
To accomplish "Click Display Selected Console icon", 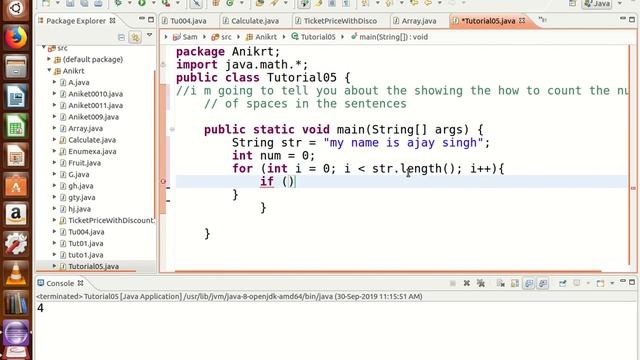I will click(x=577, y=283).
